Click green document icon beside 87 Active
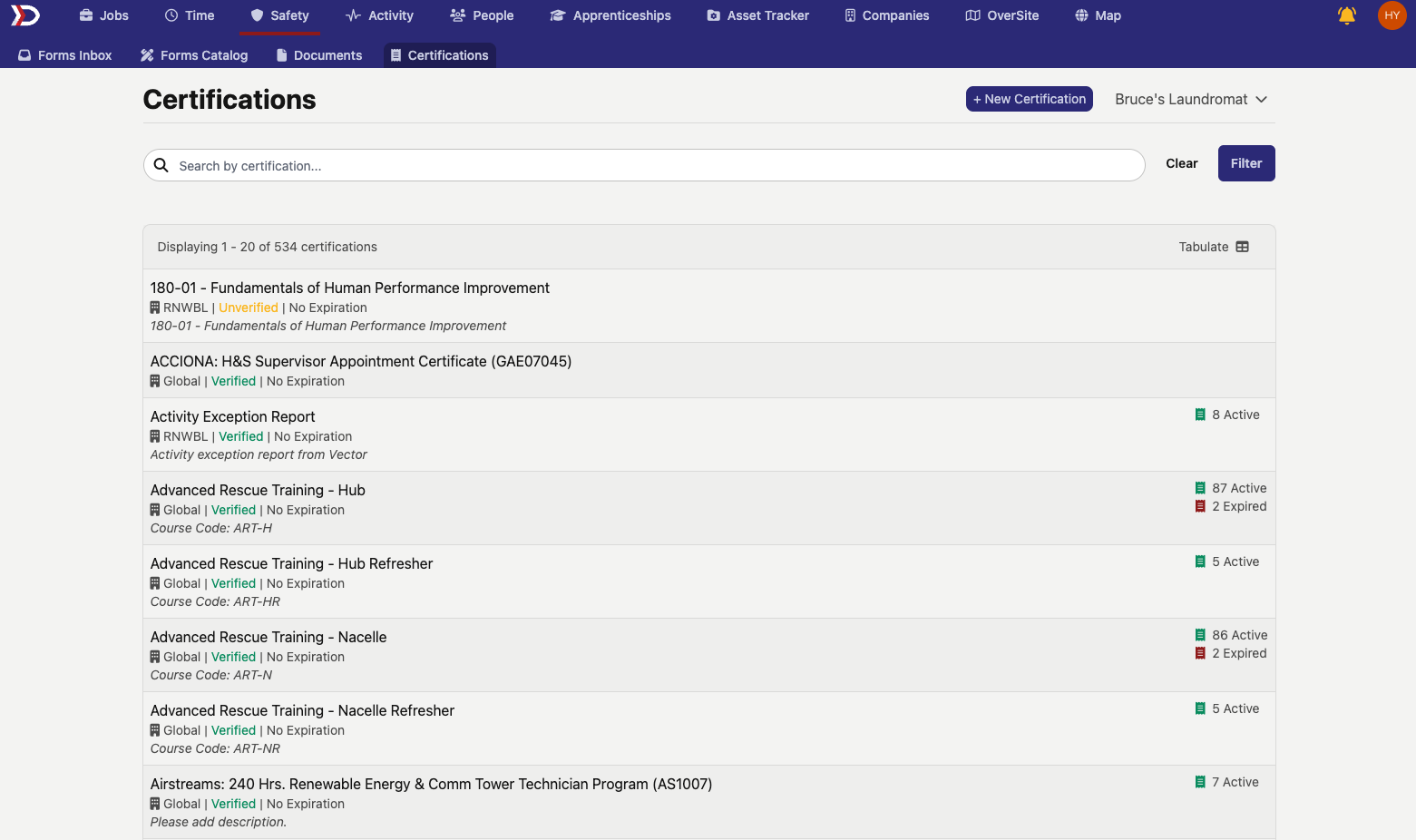The image size is (1416, 840). pos(1200,488)
